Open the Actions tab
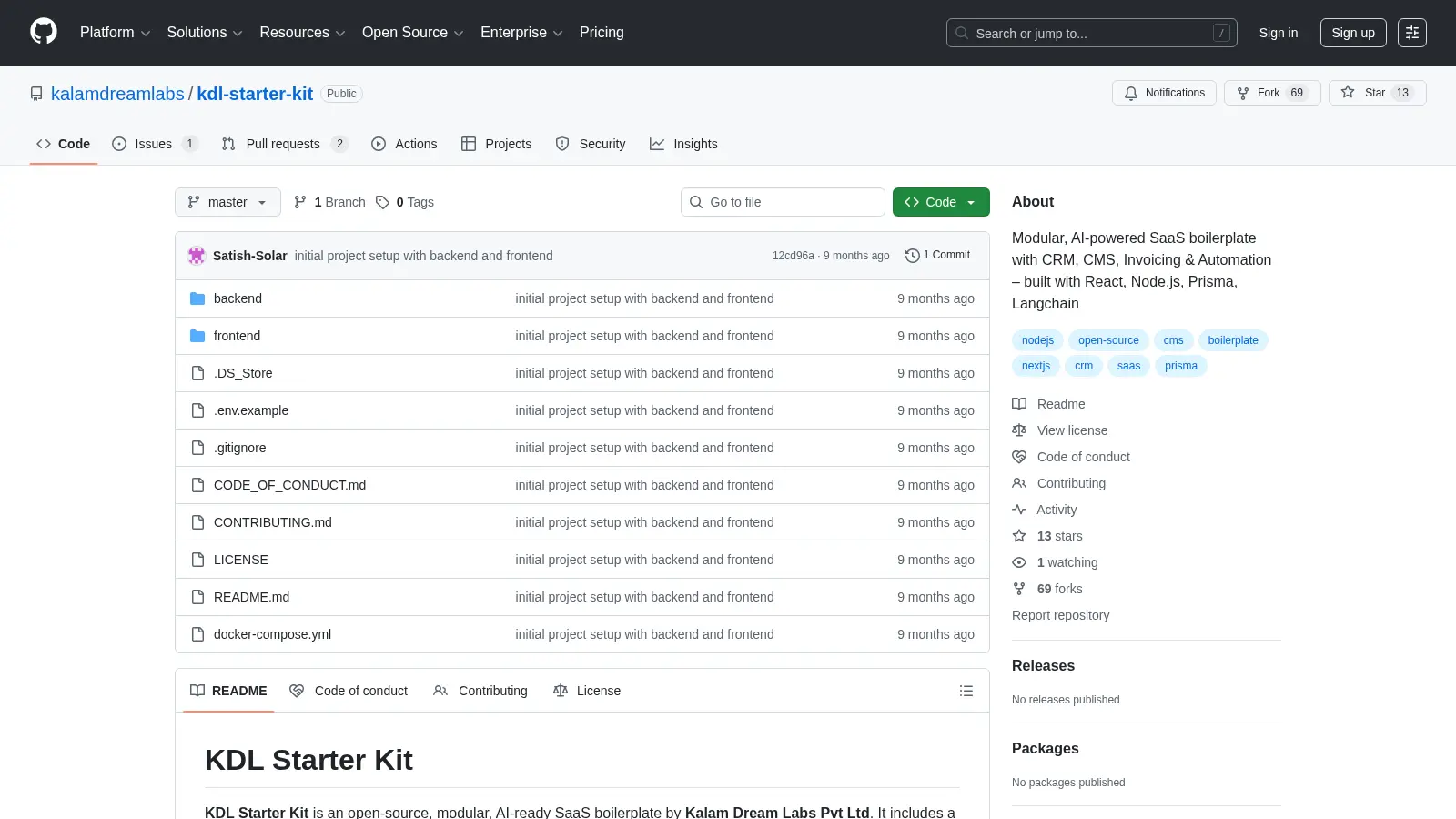 tap(404, 144)
